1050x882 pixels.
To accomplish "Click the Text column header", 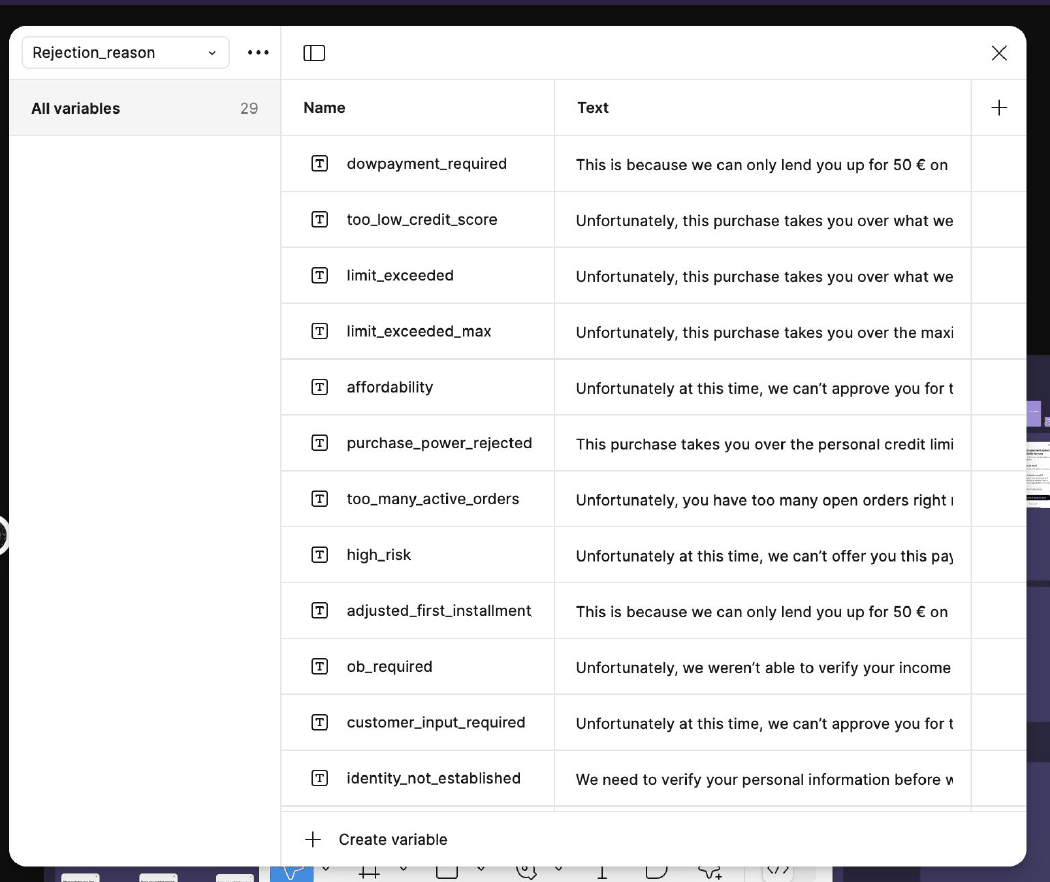I will 593,108.
